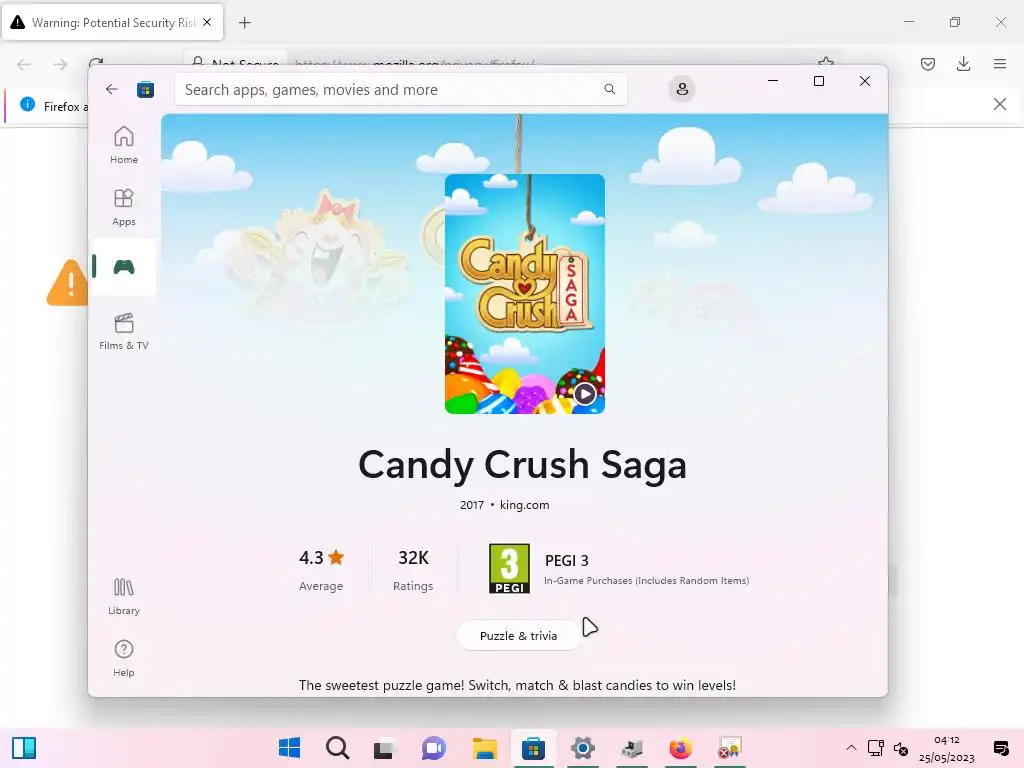This screenshot has height=768, width=1024.
Task: Close the Firefox Warning security risk tab
Action: [207, 22]
